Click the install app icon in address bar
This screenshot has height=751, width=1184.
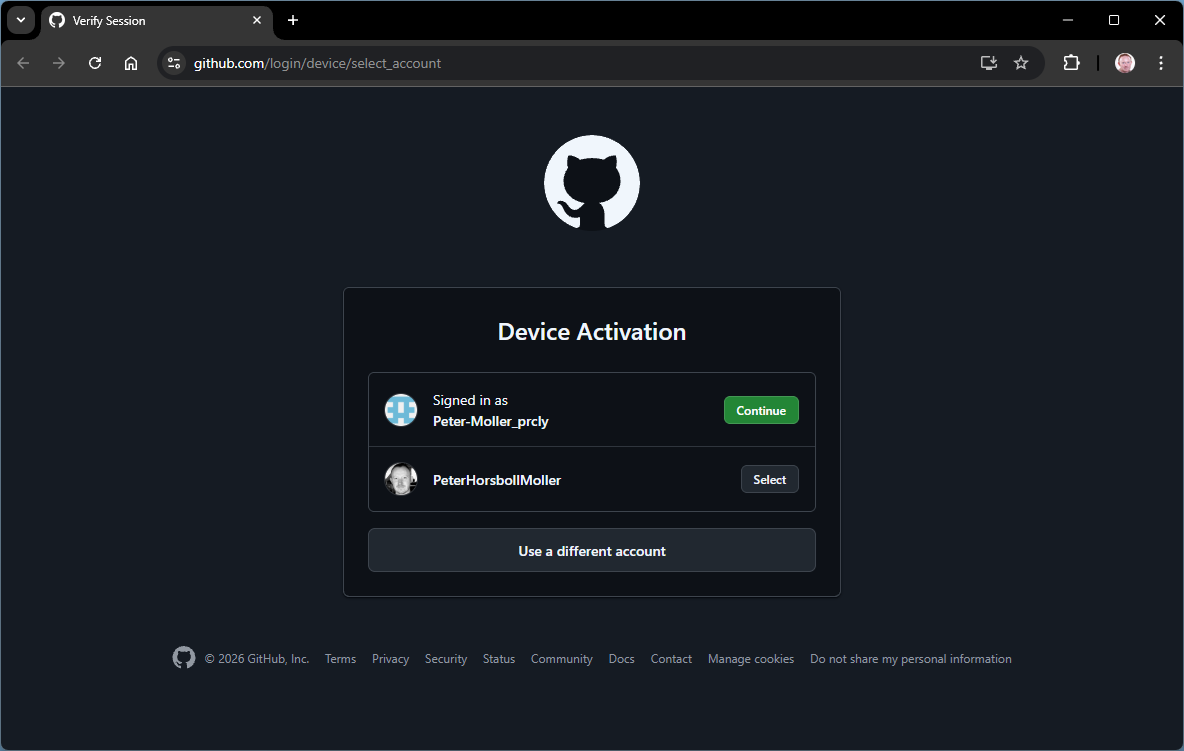[x=988, y=63]
